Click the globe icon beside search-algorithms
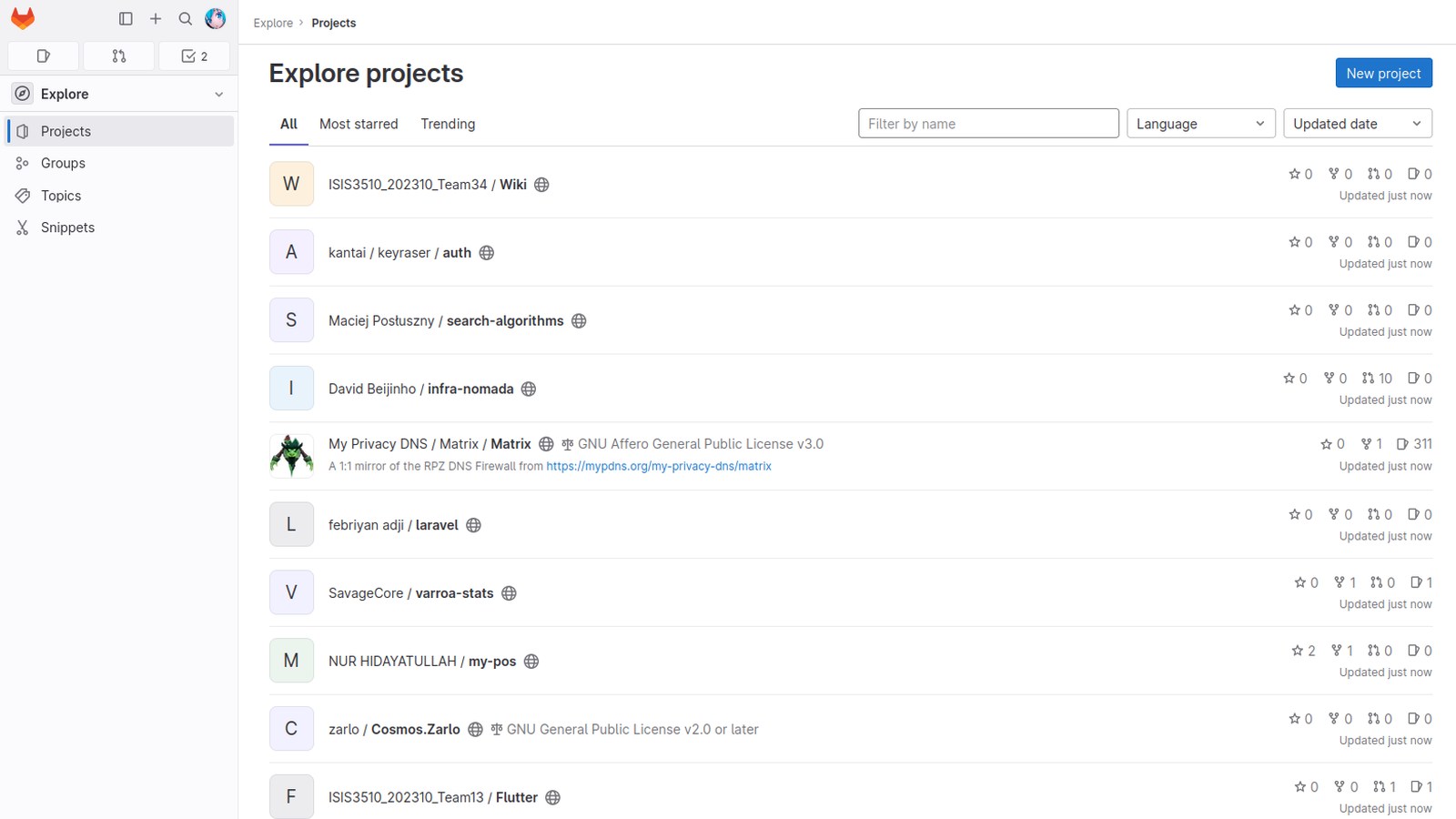Viewport: 1456px width, 819px height. coord(579,321)
